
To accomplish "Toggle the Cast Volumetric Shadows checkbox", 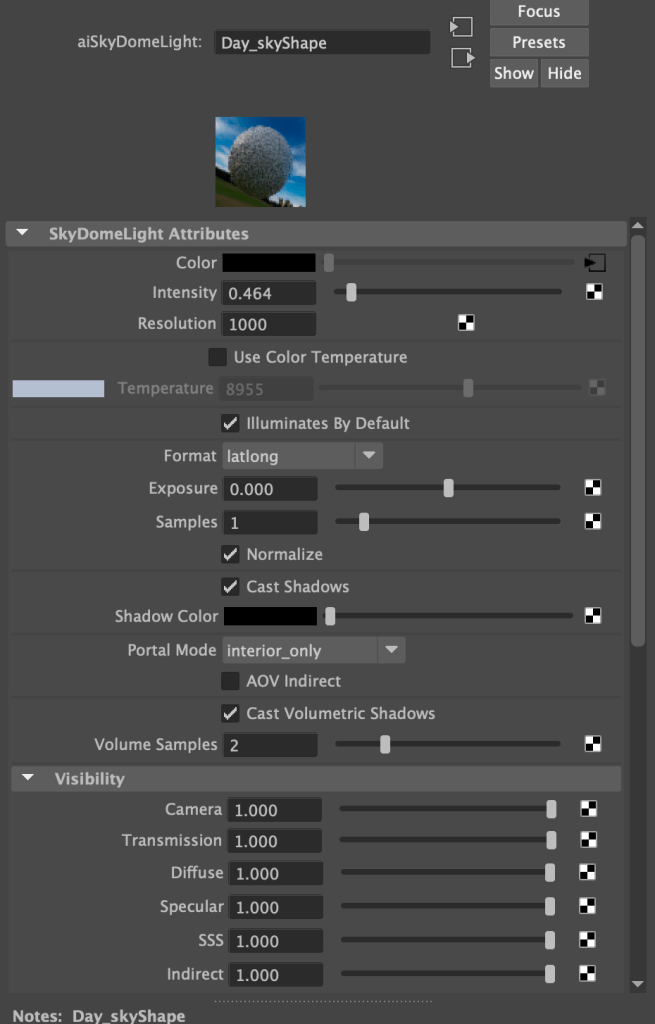I will (230, 713).
